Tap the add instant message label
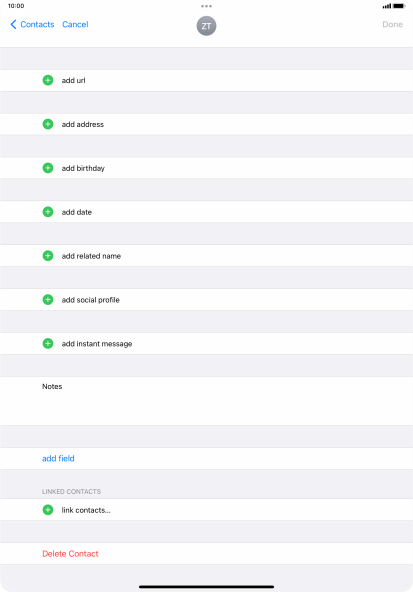413x592 pixels. click(x=97, y=344)
